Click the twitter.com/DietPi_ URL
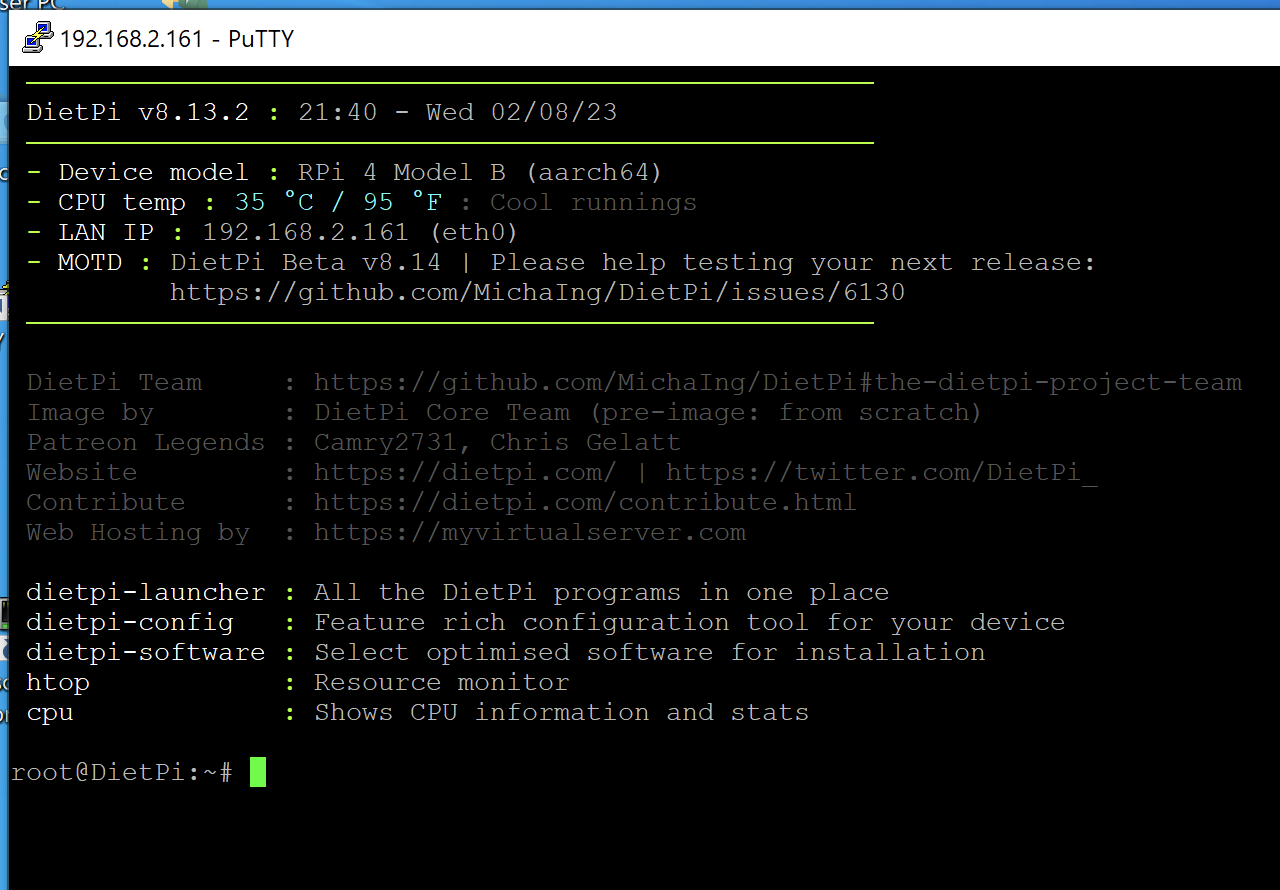 [881, 472]
